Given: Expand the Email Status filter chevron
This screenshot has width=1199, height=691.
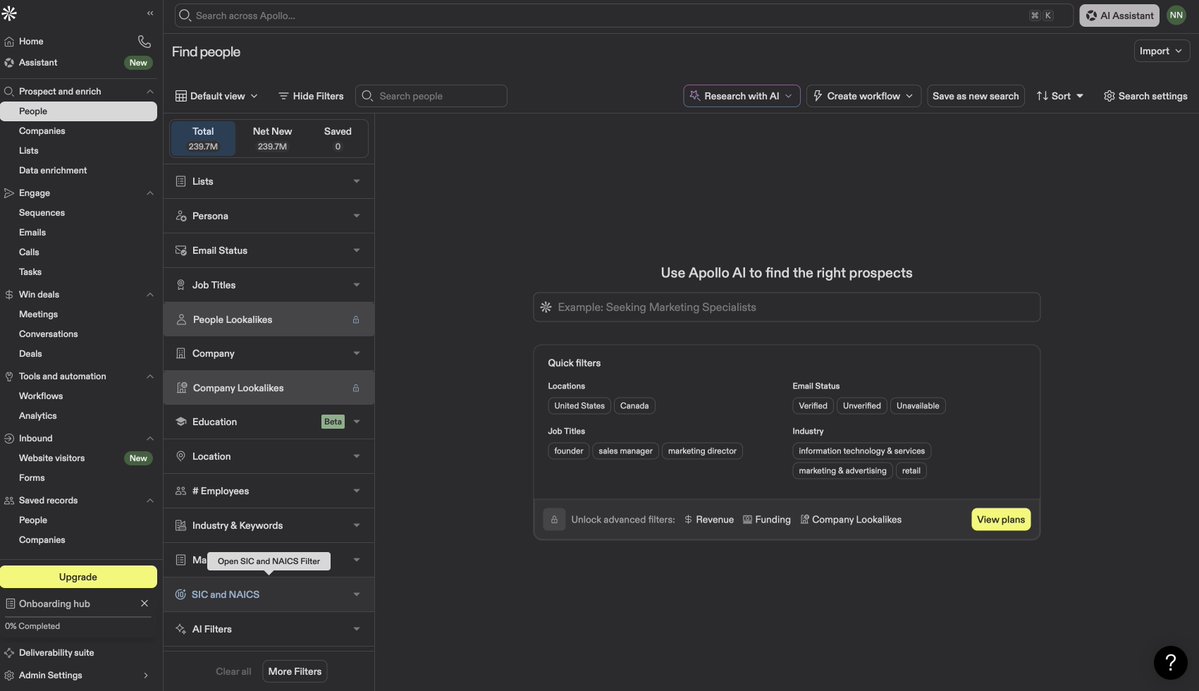Looking at the screenshot, I should point(356,250).
